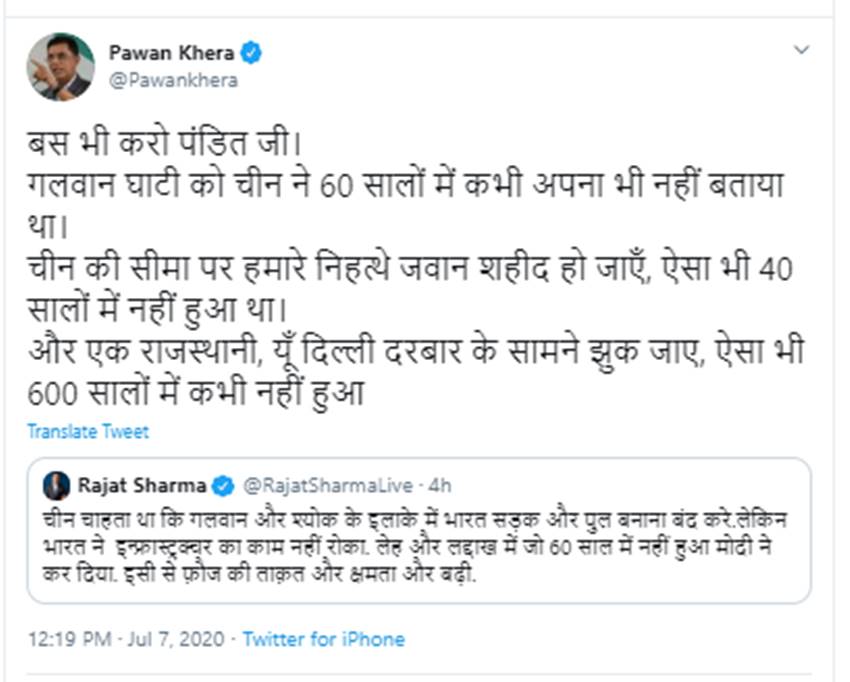The width and height of the screenshot is (850, 682).
Task: Click the Pawan Khera display name
Action: pos(170,54)
